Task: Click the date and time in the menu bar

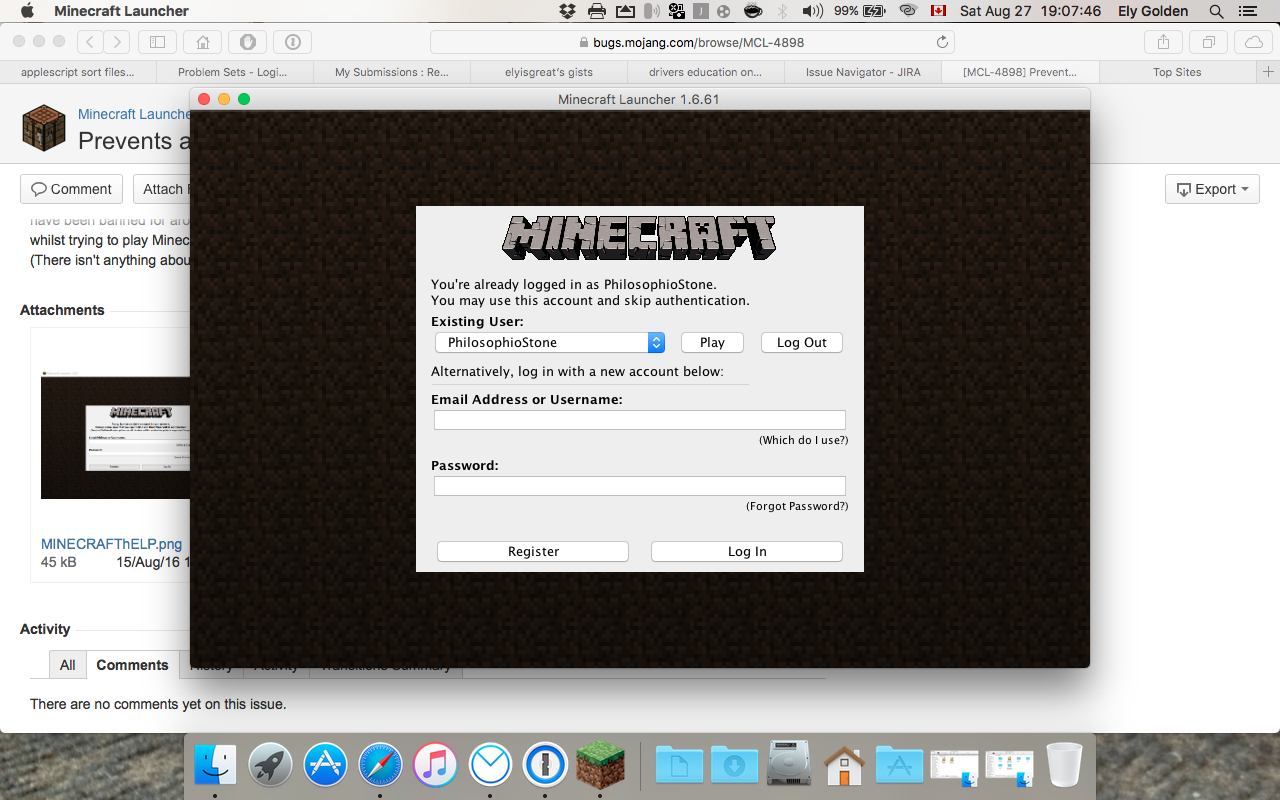Action: [x=1030, y=11]
